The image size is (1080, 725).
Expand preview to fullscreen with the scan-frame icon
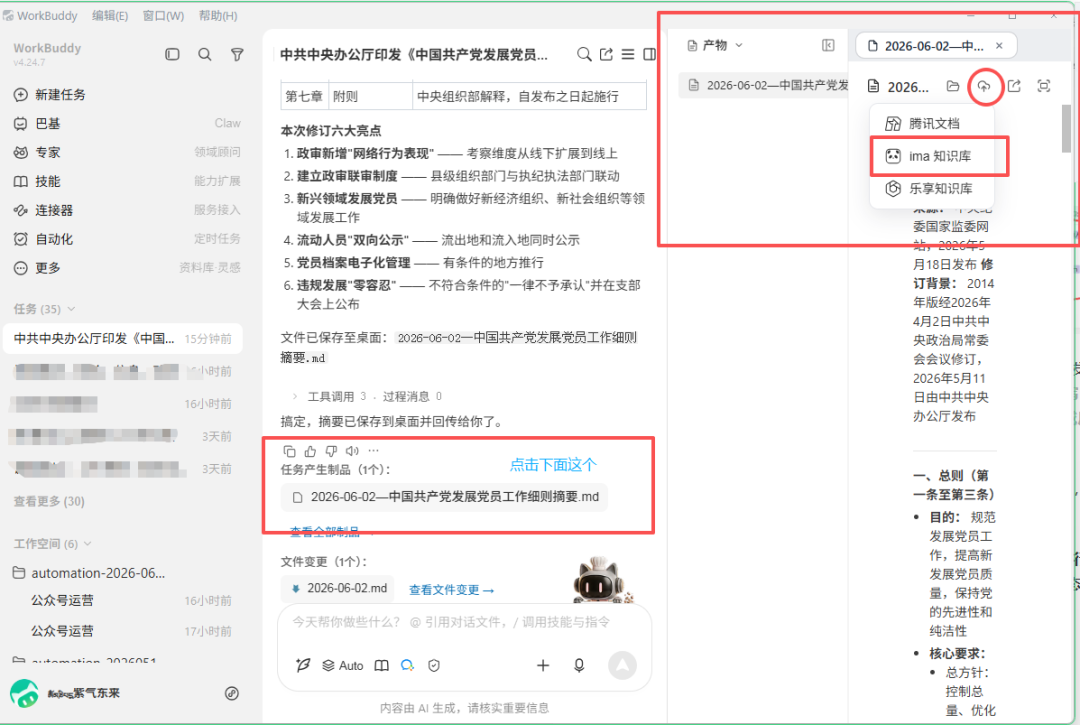click(1044, 86)
